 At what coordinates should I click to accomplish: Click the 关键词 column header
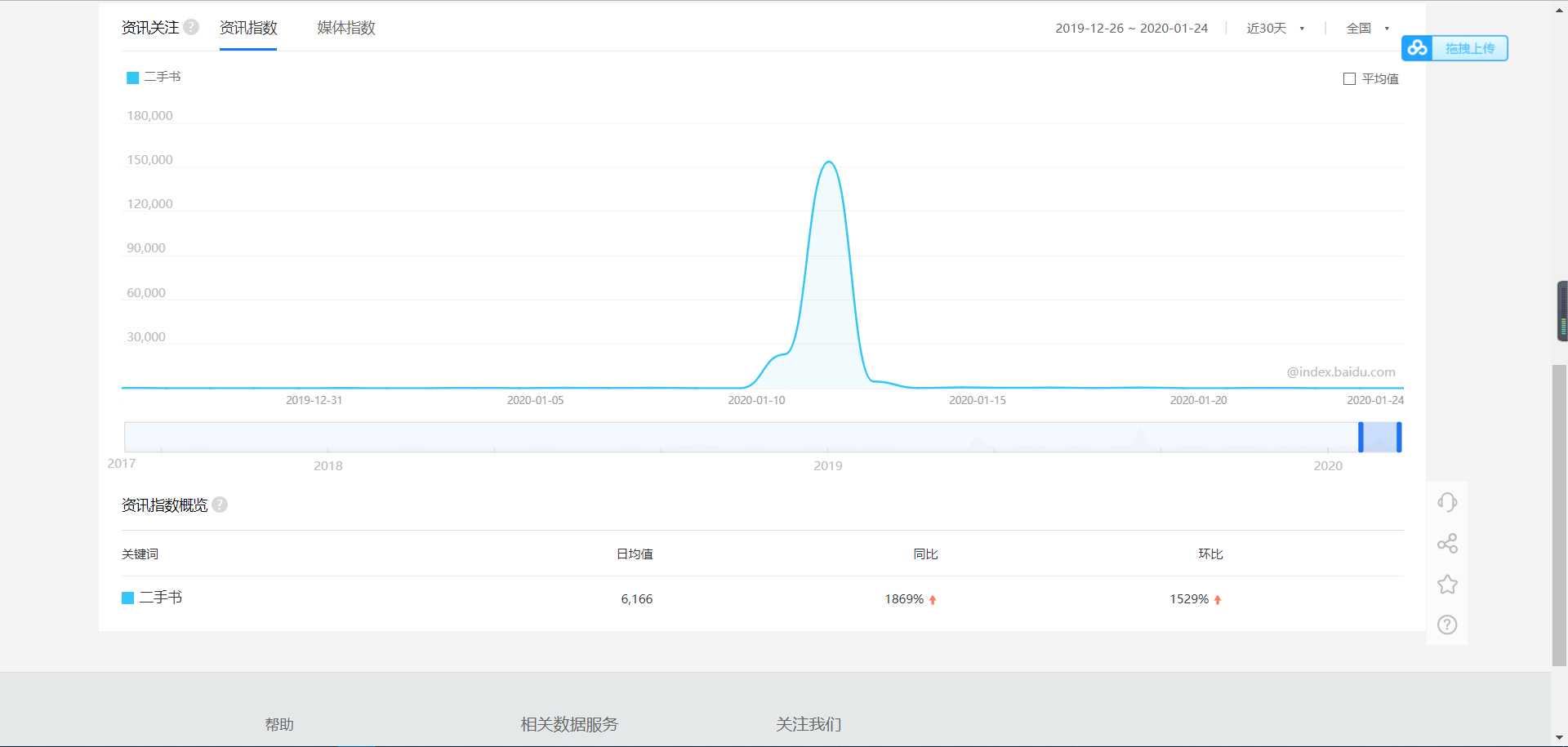tap(140, 554)
